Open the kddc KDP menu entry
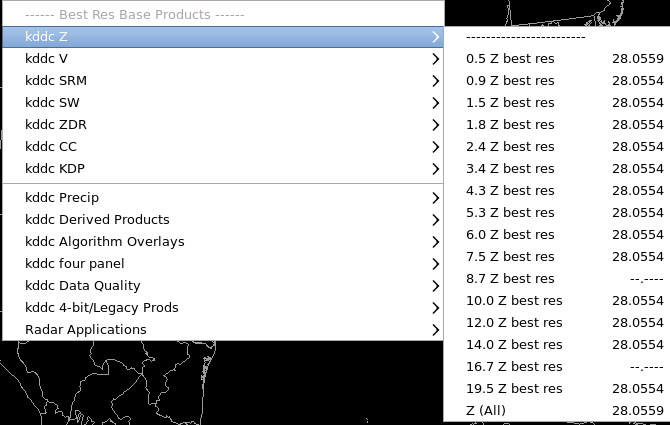This screenshot has width=670, height=425. [223, 169]
